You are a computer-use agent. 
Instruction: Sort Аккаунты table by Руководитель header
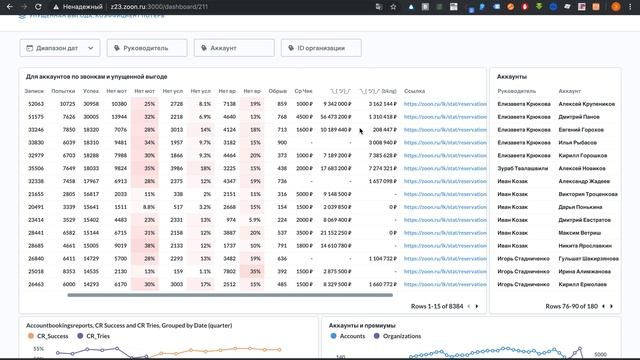coord(516,91)
